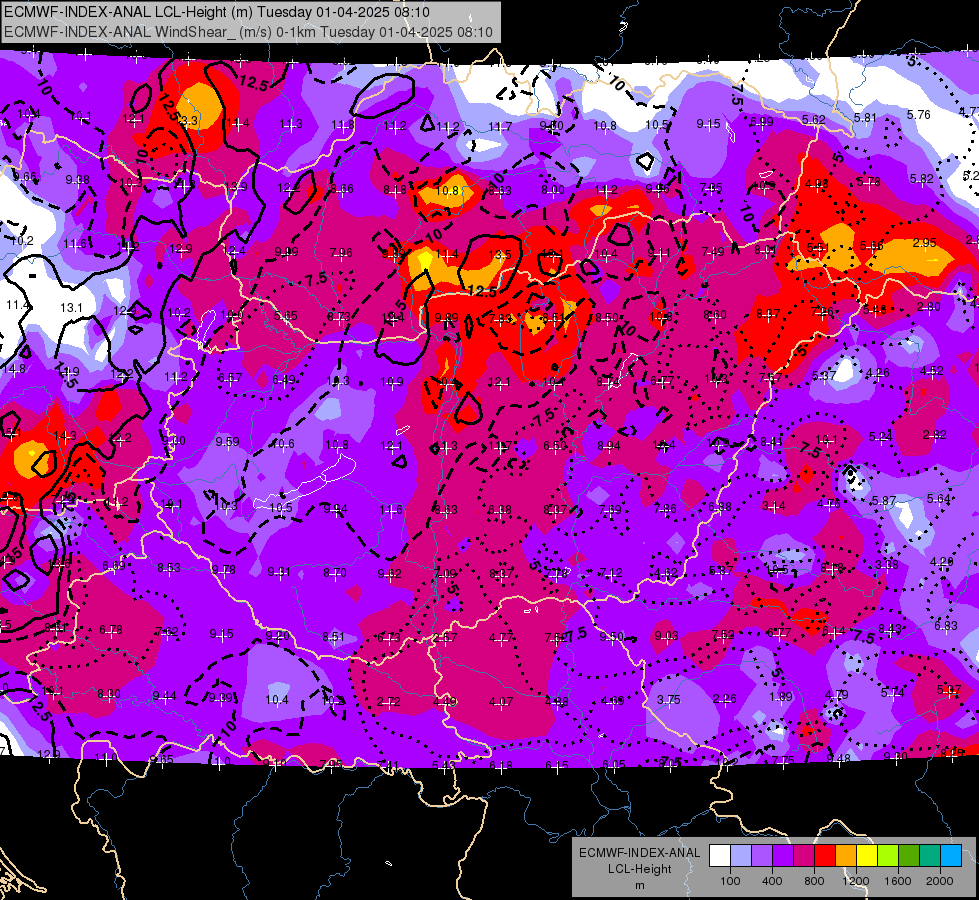
Task: Click the grid value 13.5
Action: [499, 254]
